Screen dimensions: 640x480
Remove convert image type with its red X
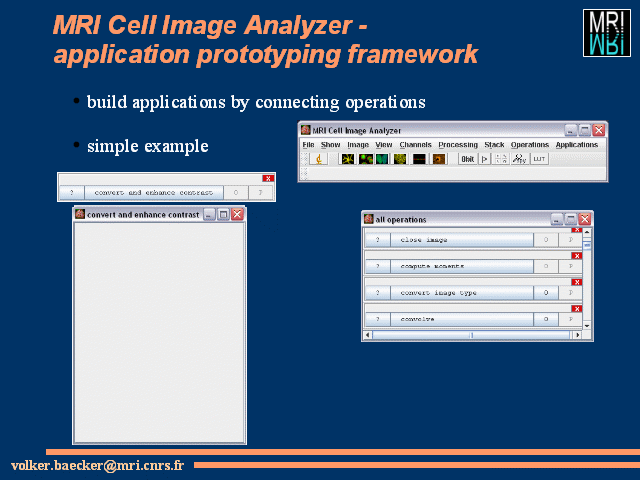tap(576, 282)
